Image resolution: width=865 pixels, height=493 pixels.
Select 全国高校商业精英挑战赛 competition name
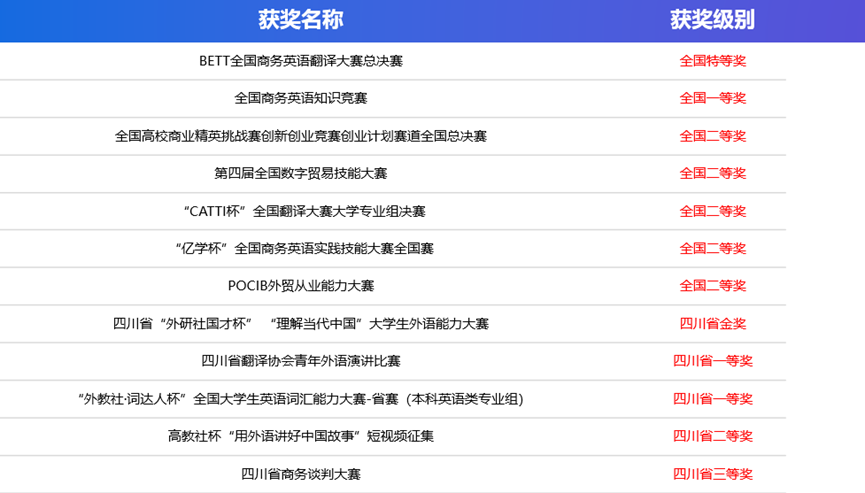[301, 136]
